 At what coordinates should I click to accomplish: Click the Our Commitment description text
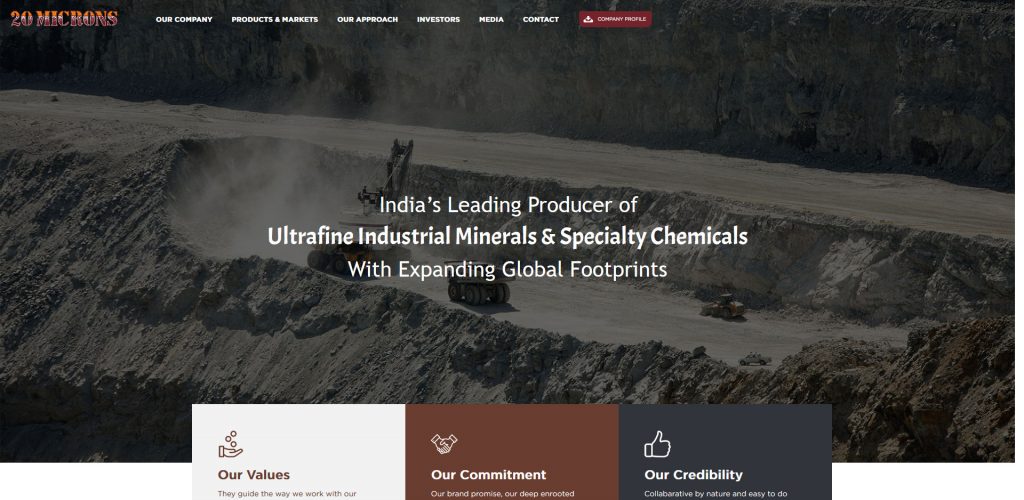(503, 494)
